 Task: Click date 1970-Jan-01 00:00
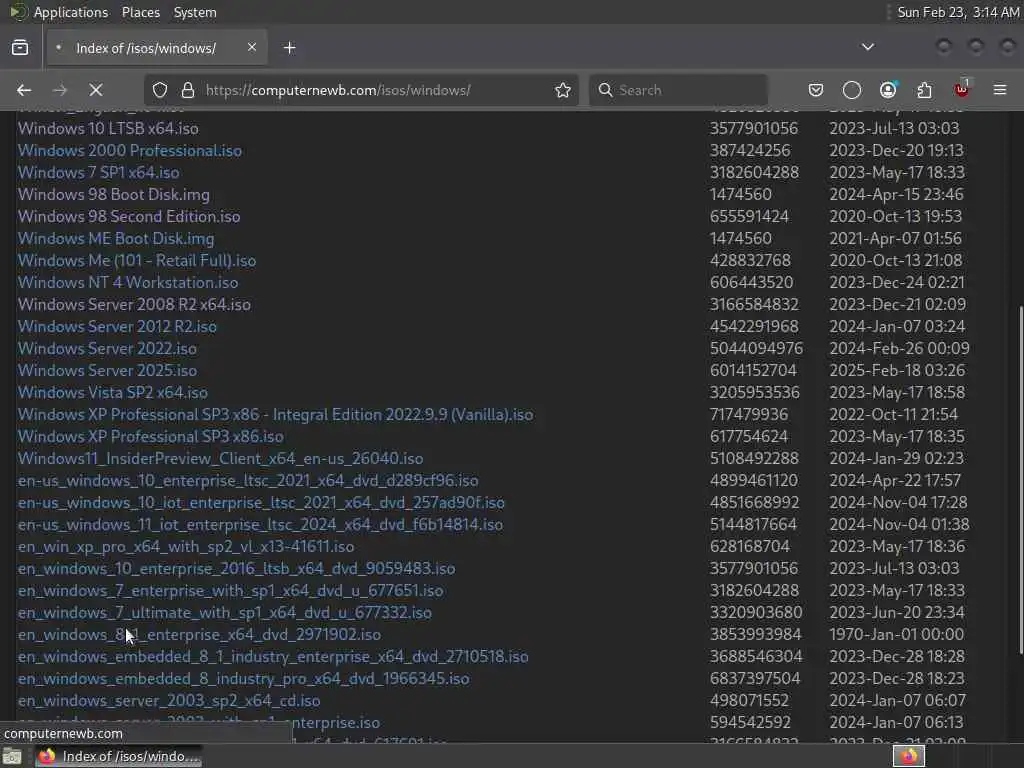point(896,635)
